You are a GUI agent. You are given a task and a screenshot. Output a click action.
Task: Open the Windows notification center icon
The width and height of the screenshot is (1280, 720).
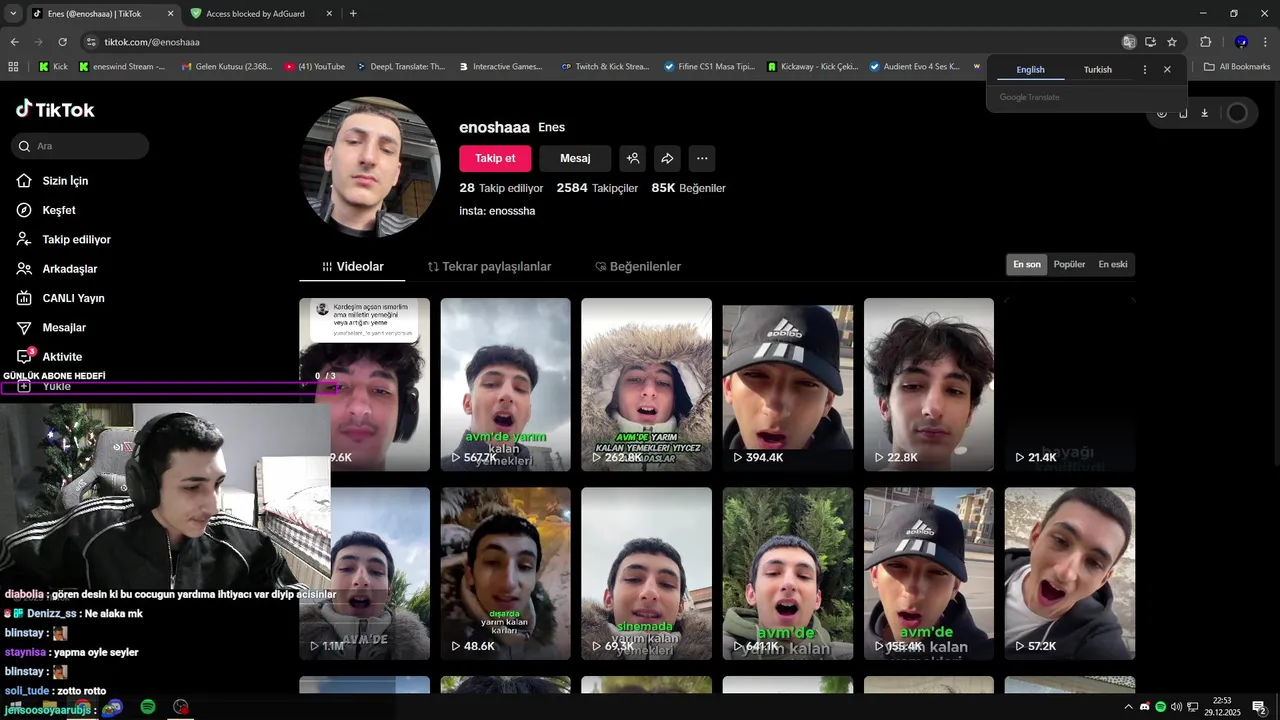coord(1259,707)
